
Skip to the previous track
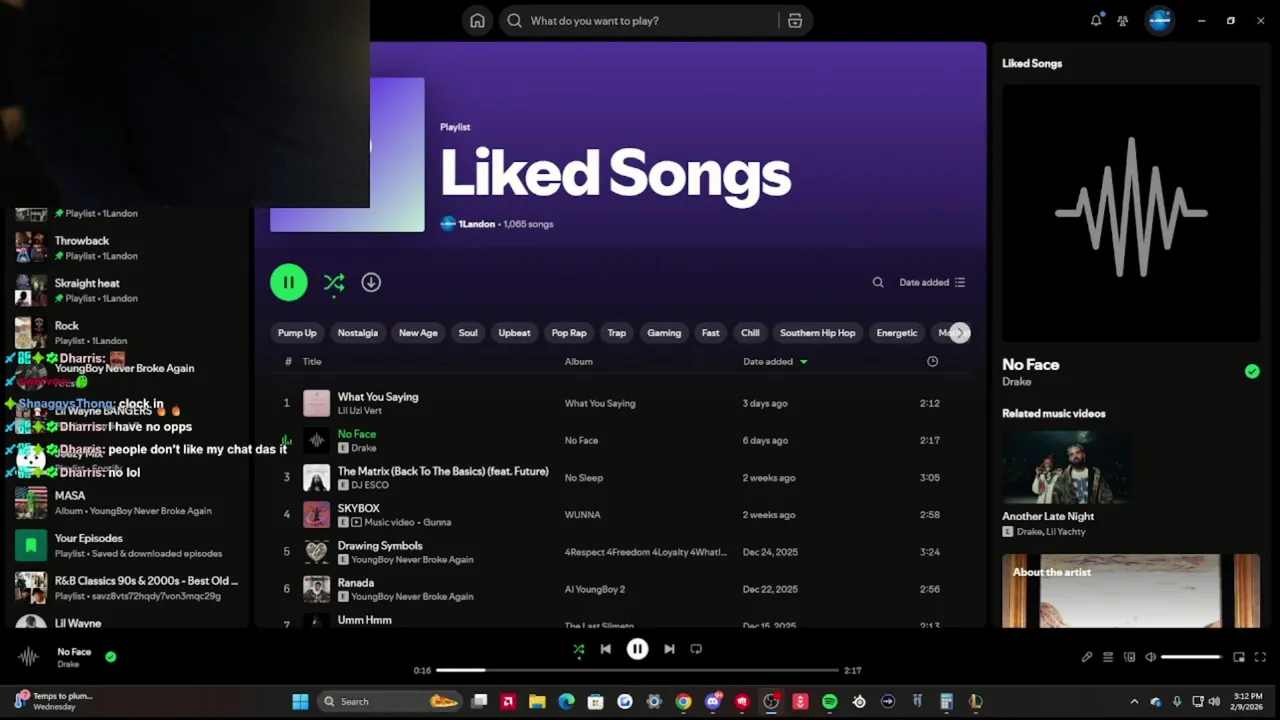[605, 649]
